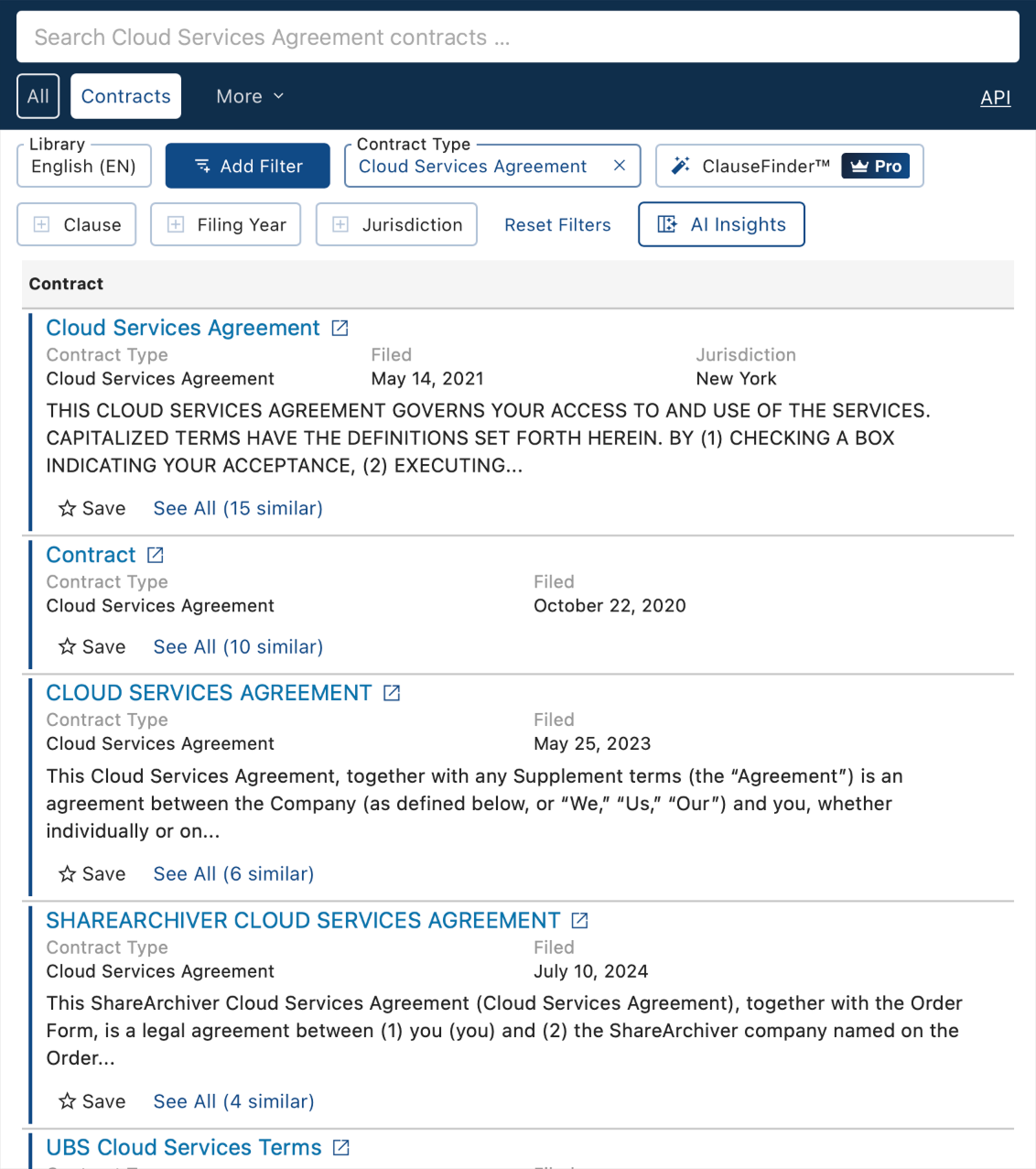Viewport: 1036px width, 1169px height.
Task: Open the More dropdown
Action: [249, 96]
